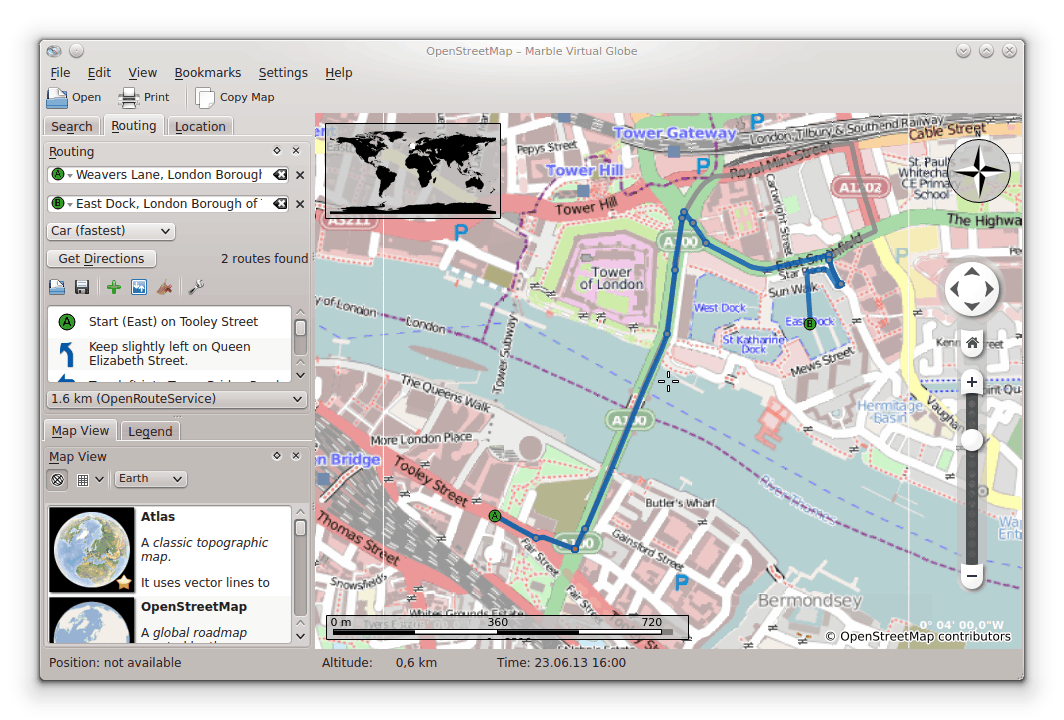Zoom in with the plus button
The width and height of the screenshot is (1064, 720).
click(x=972, y=382)
